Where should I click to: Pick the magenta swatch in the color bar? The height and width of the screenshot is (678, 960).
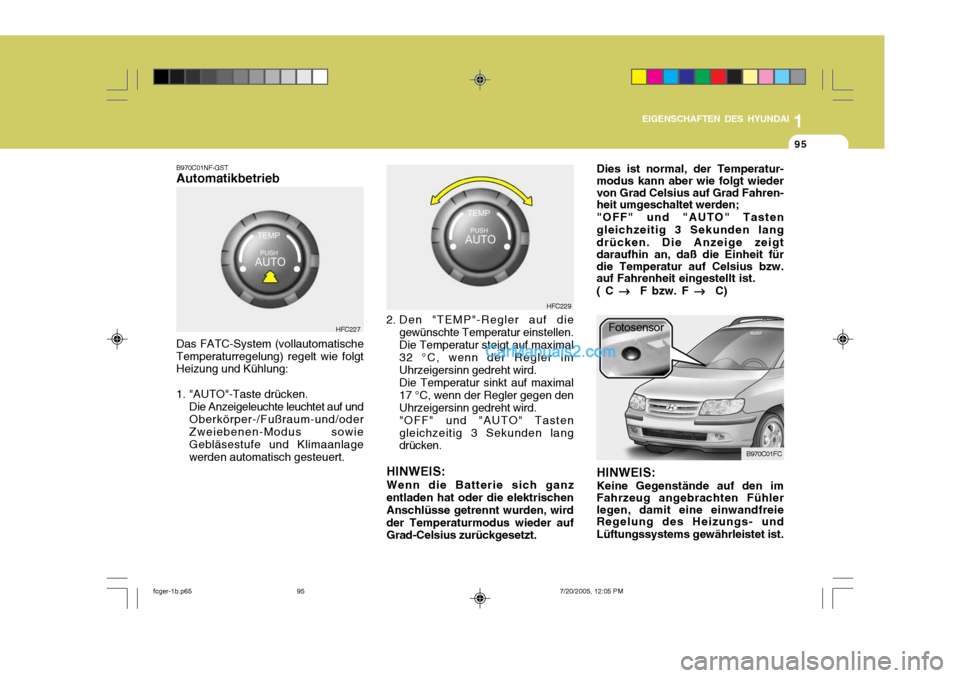click(654, 77)
